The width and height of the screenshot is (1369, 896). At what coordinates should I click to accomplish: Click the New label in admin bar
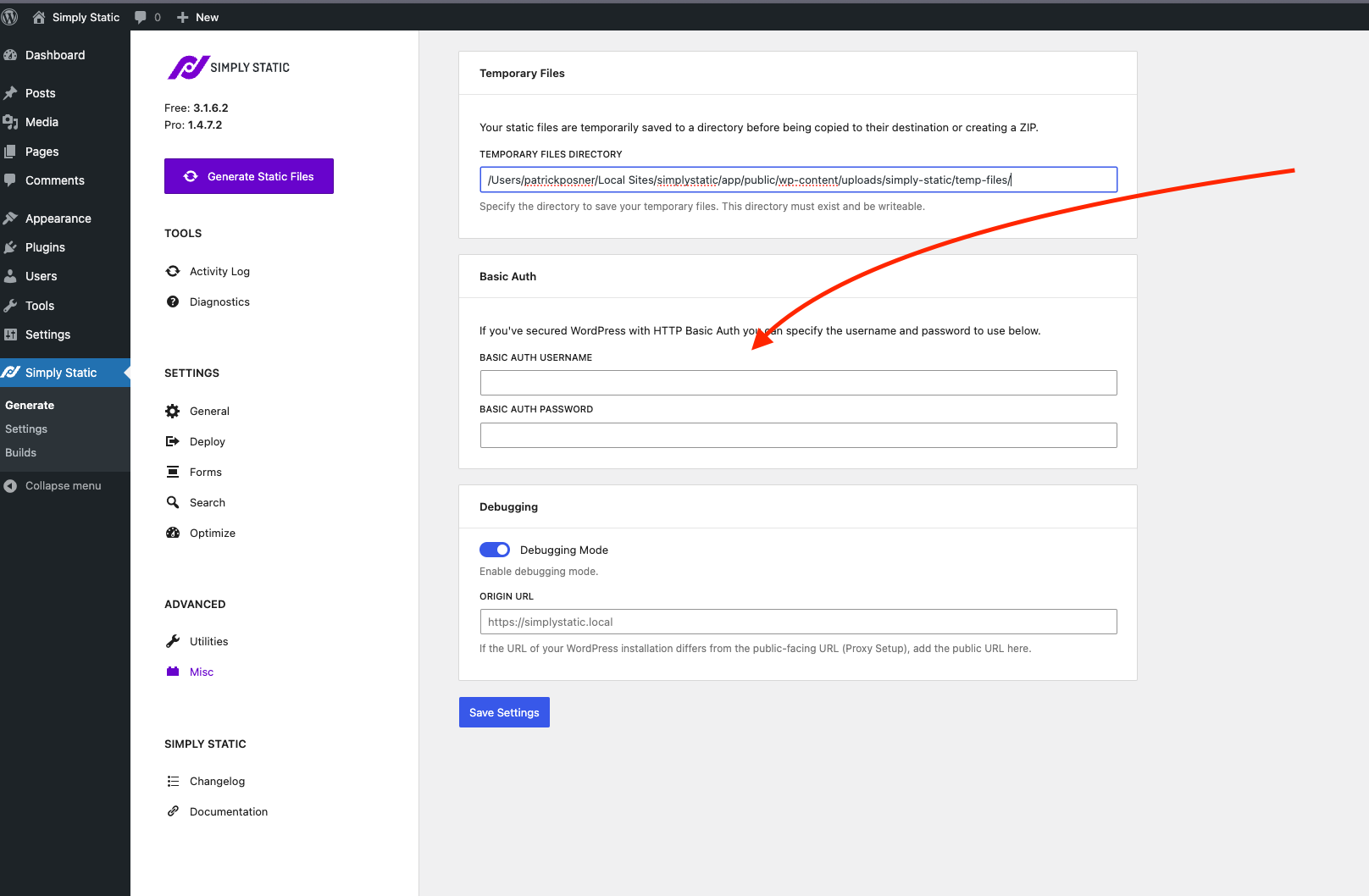click(x=207, y=17)
